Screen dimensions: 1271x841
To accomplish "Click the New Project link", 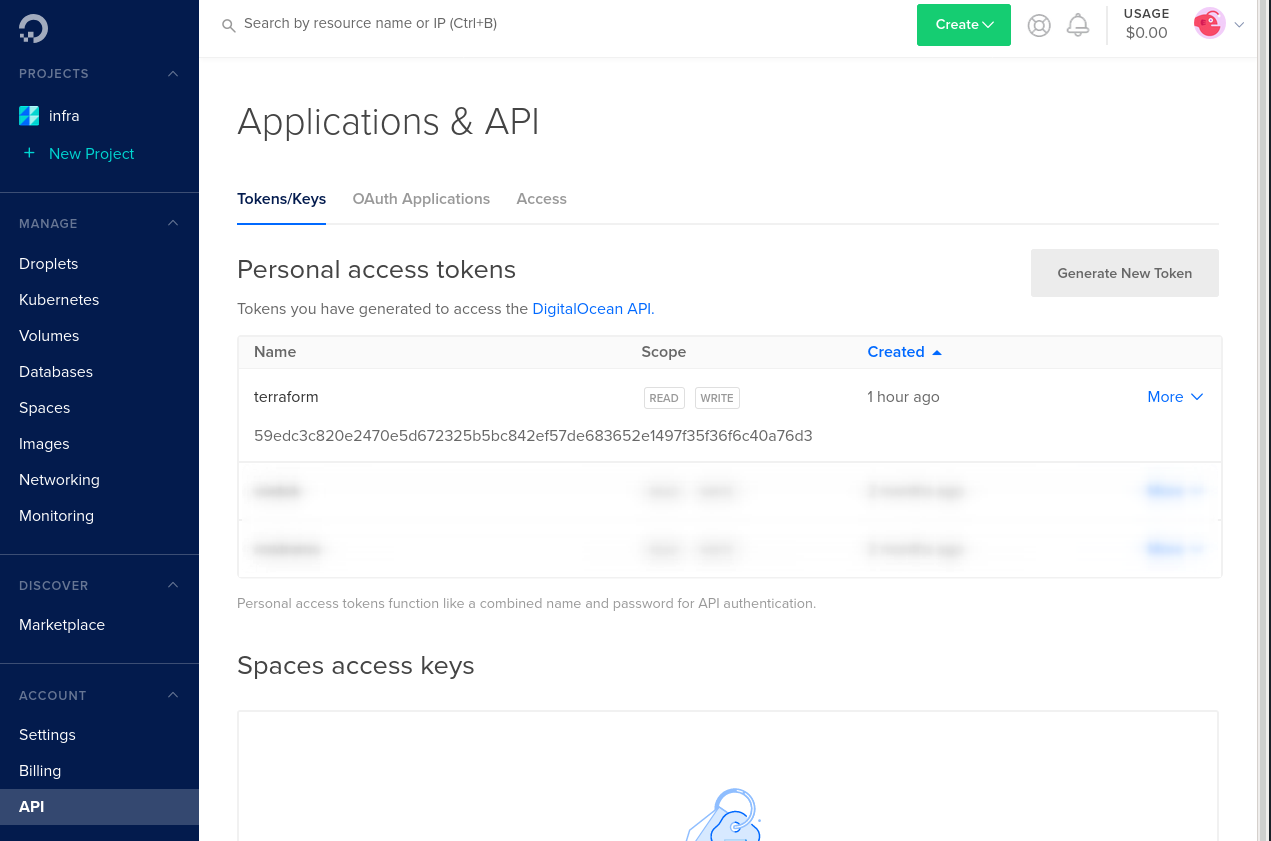I will click(x=91, y=153).
